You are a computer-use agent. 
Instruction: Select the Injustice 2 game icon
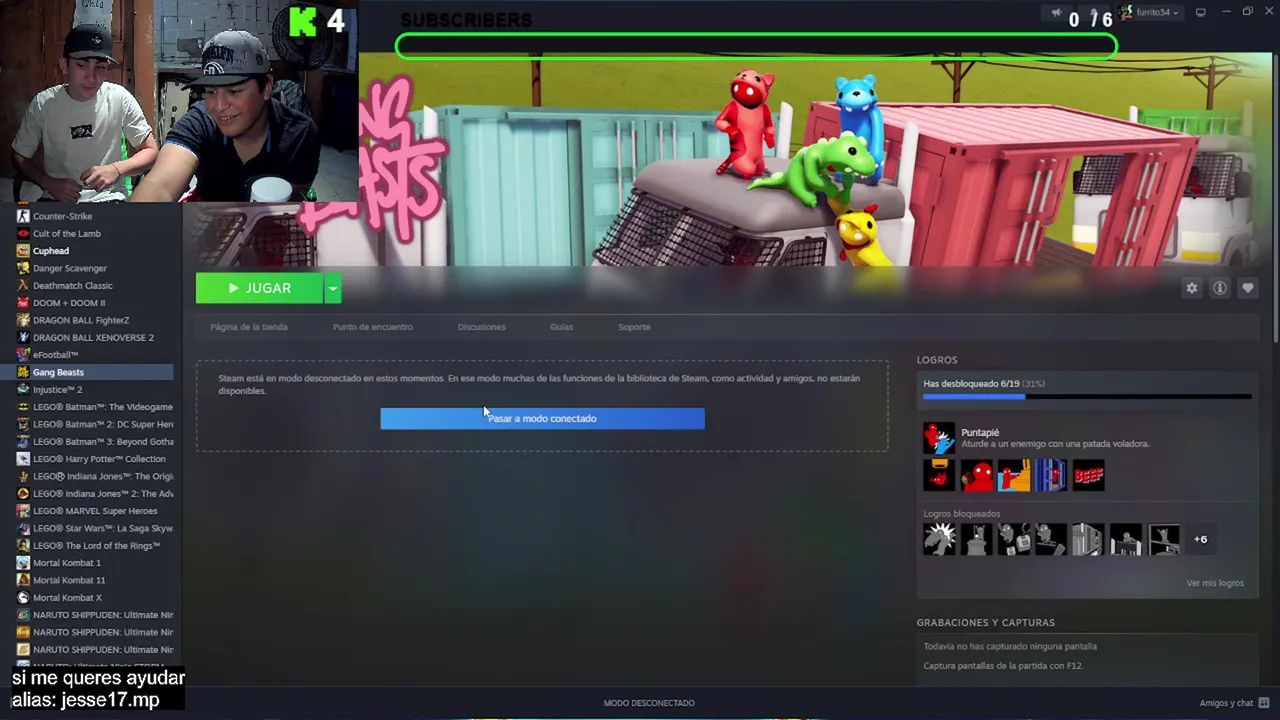(23, 390)
